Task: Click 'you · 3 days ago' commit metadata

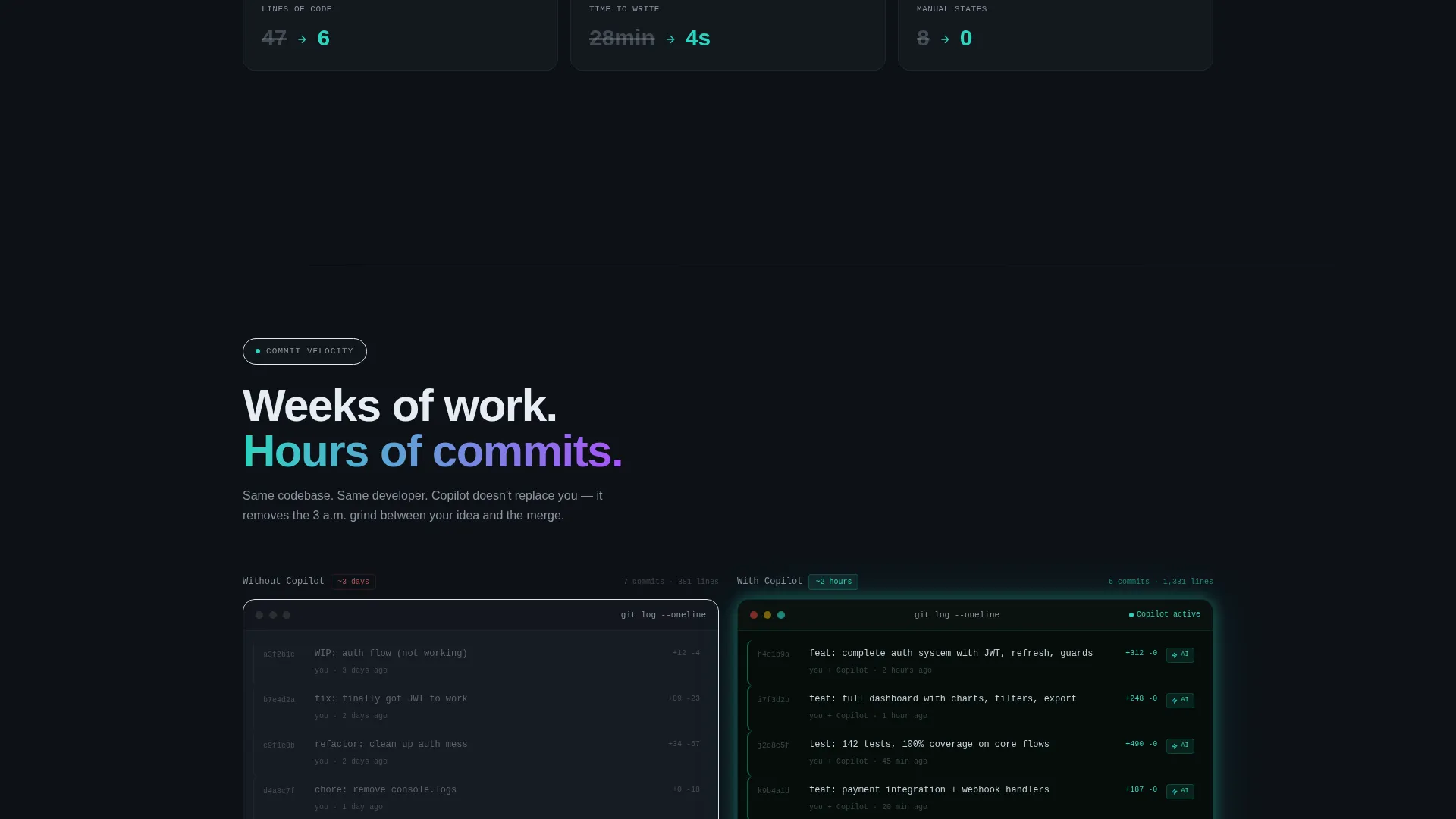Action: (x=351, y=670)
